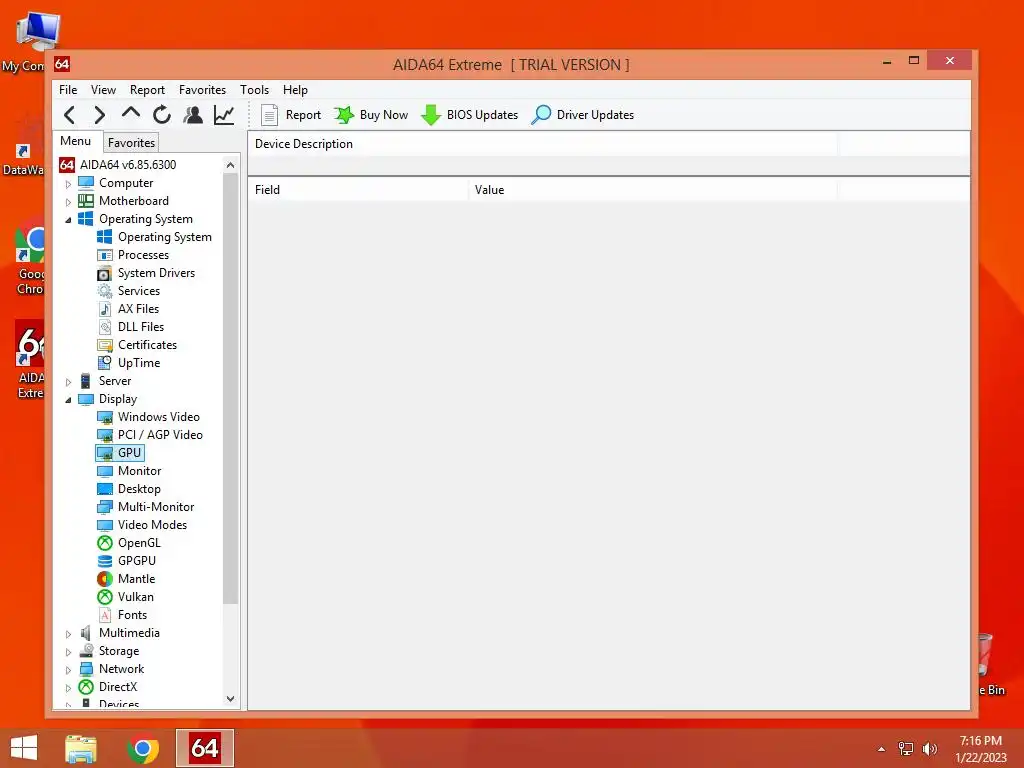Image resolution: width=1024 pixels, height=768 pixels.
Task: Switch to the Menu tab in the sidebar
Action: [x=76, y=141]
